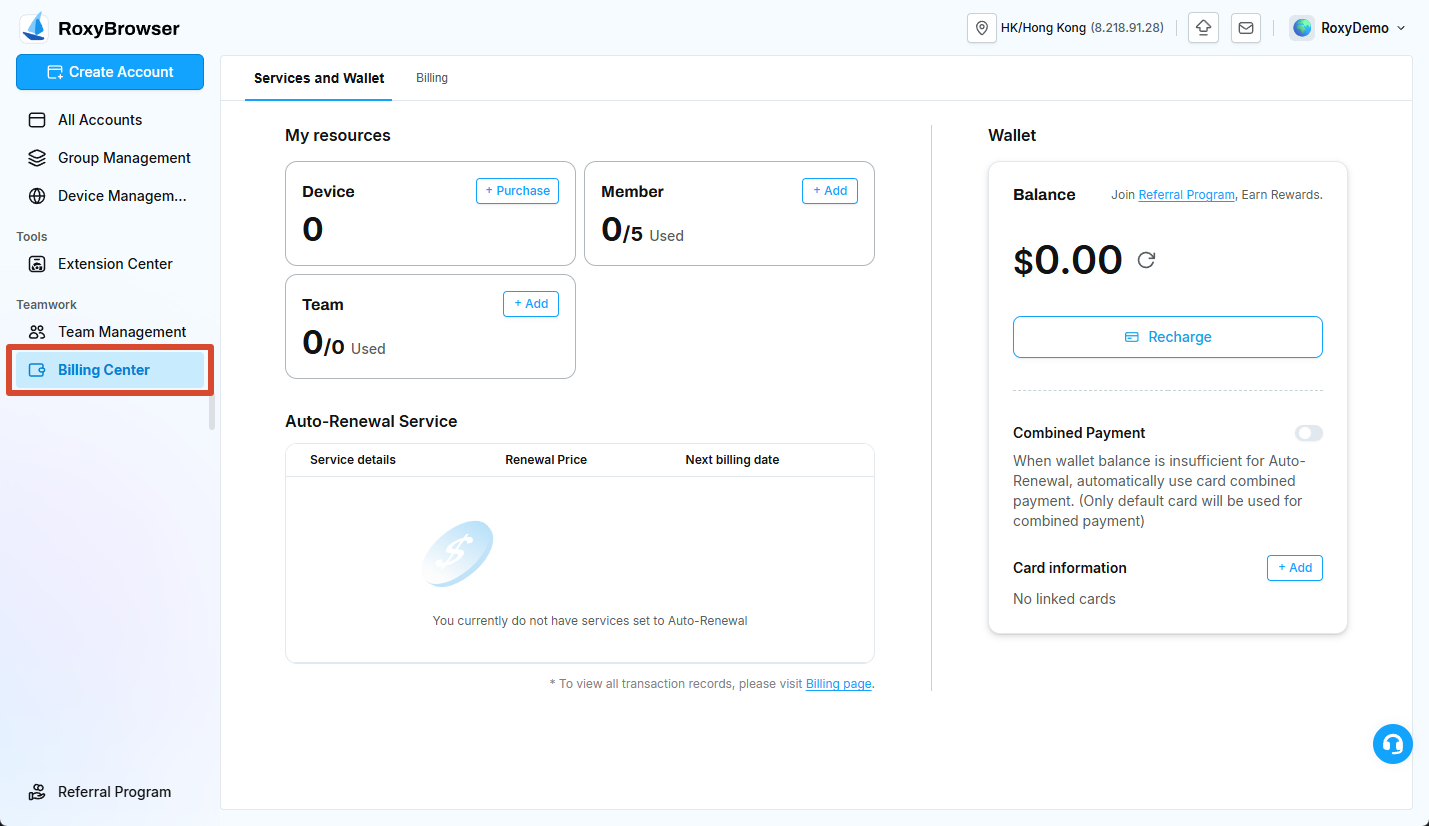Click the upload arrow icon in header

click(1203, 28)
